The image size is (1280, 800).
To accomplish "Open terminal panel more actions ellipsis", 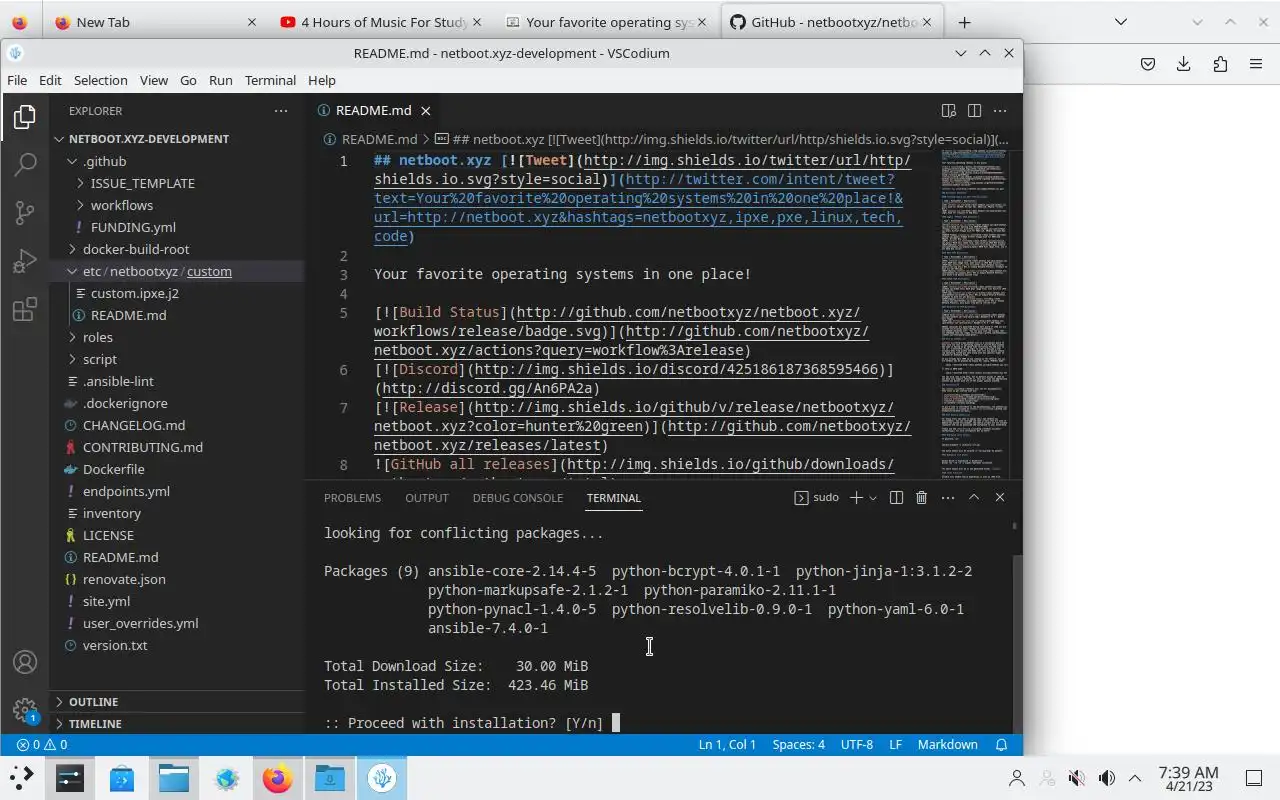I will click(947, 497).
